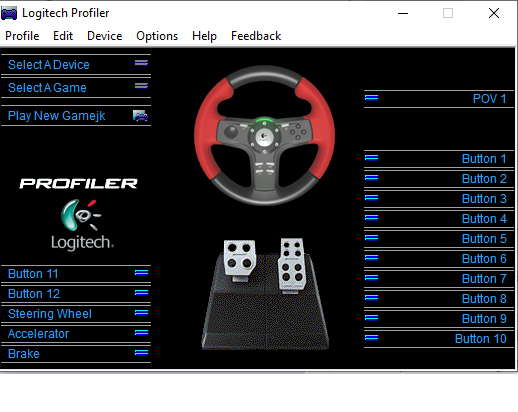
Task: Select the Accelerator label
Action: [x=38, y=334]
